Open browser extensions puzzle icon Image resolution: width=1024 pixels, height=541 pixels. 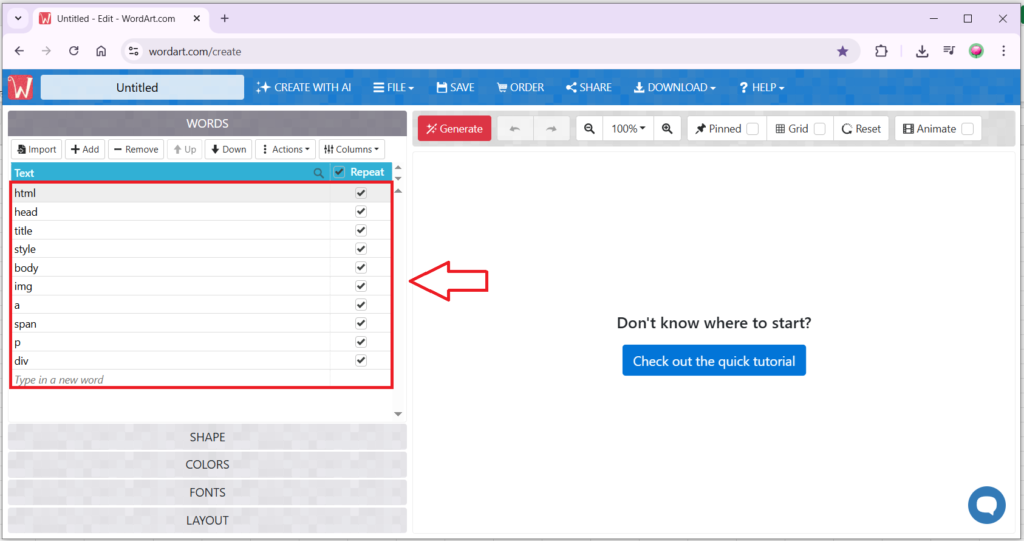coord(881,51)
